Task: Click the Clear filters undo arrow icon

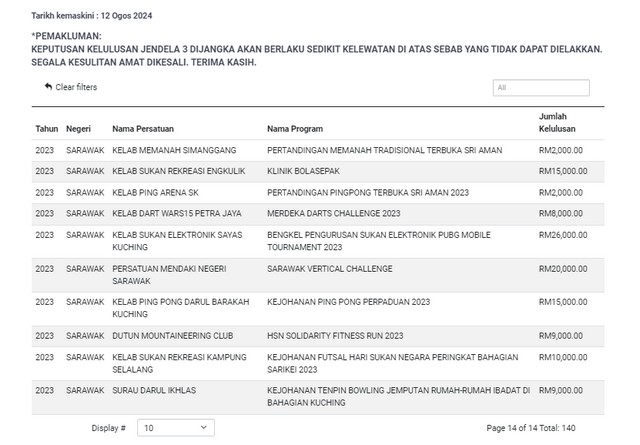Action: pyautogui.click(x=48, y=87)
